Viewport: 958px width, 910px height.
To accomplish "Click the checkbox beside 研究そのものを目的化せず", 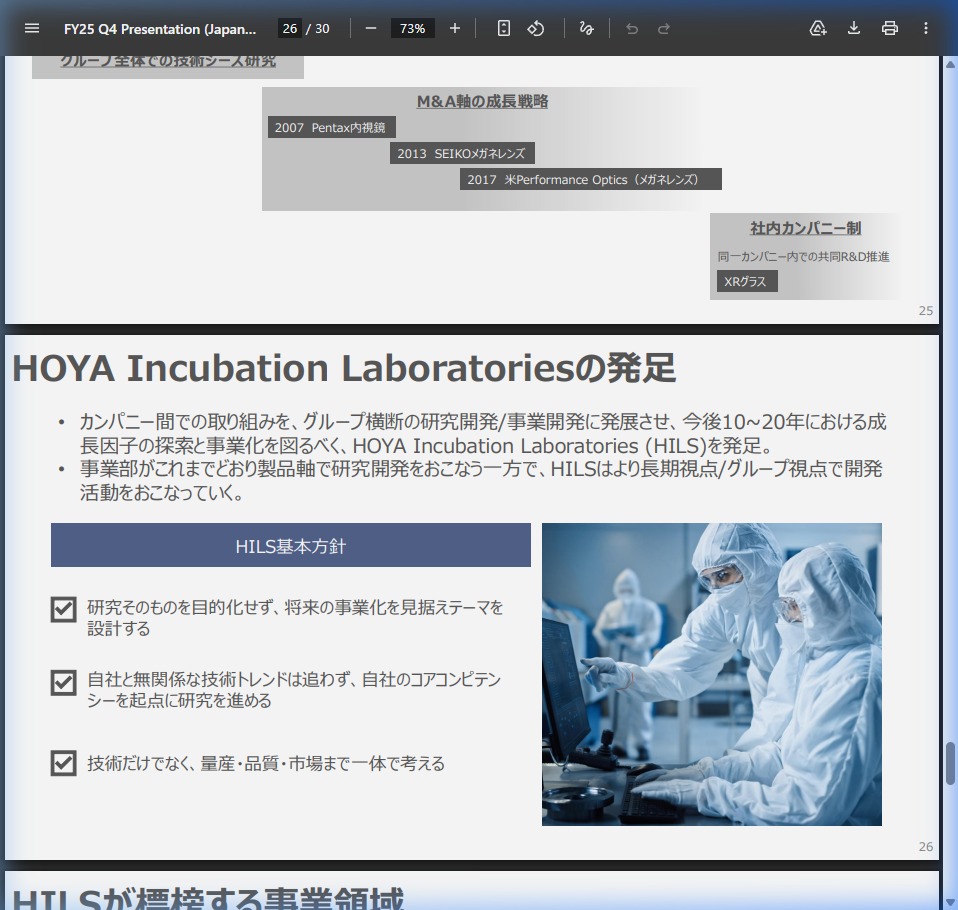I will [x=64, y=609].
